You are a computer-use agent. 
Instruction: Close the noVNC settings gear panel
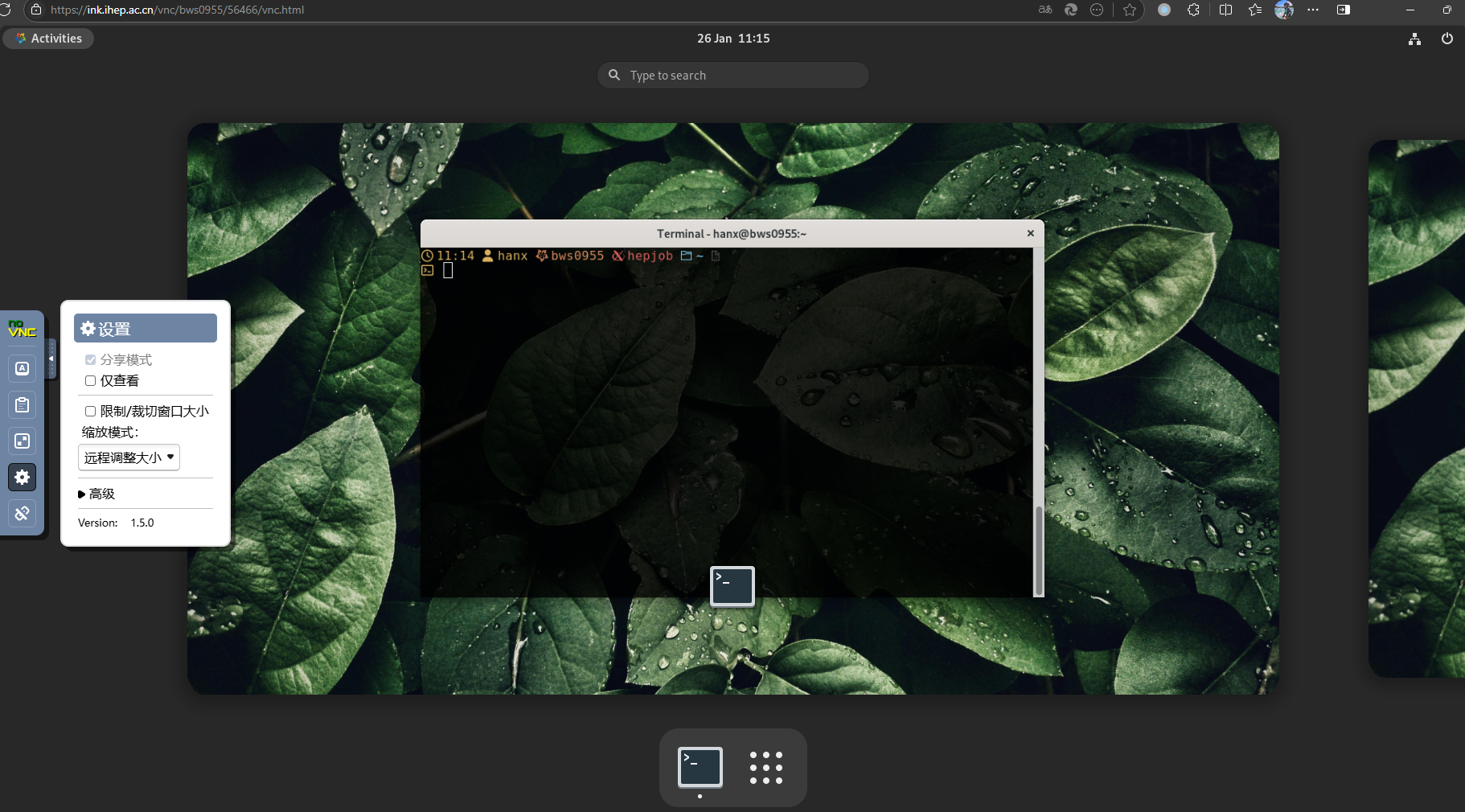(x=23, y=477)
